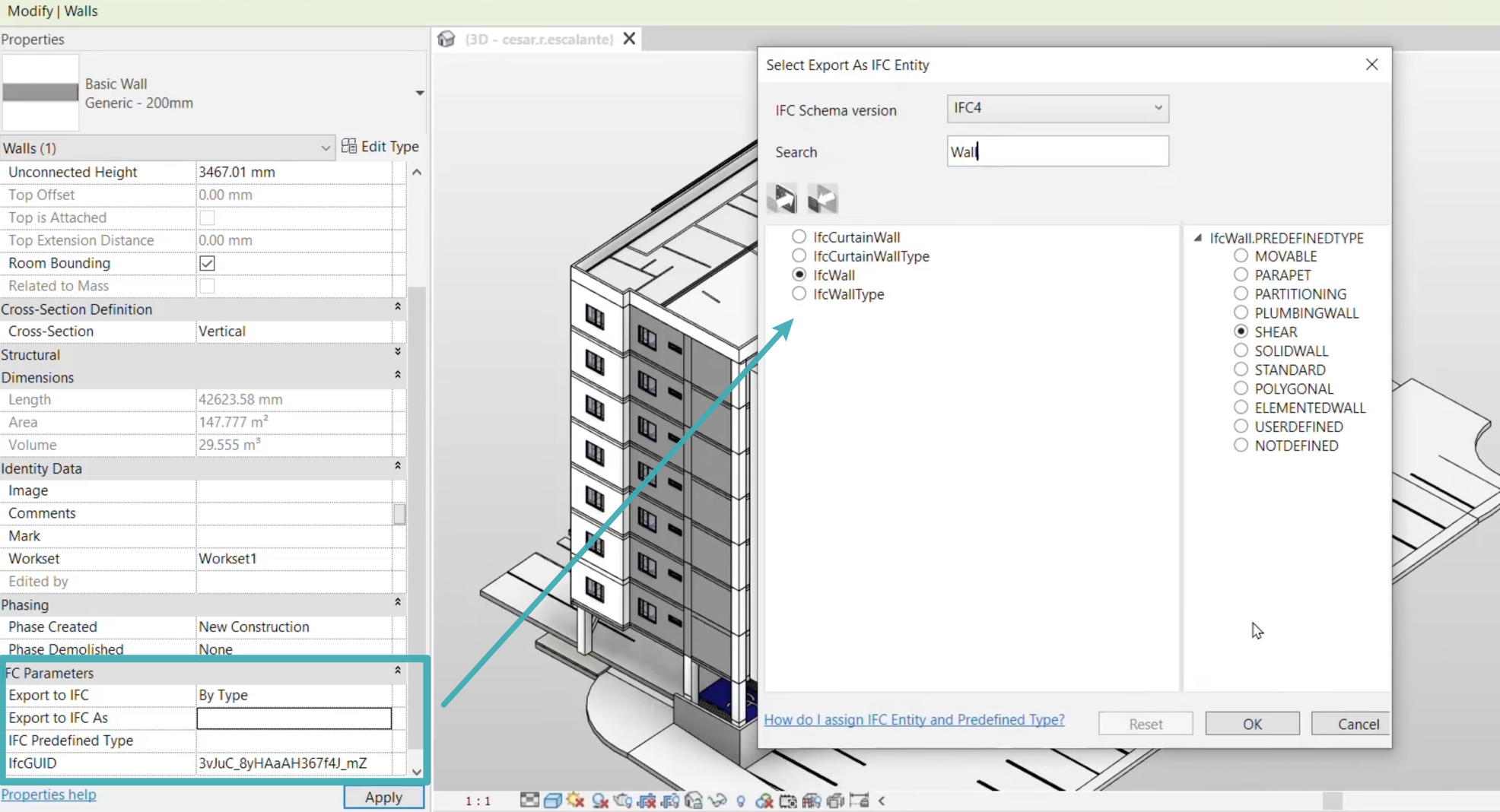
Task: Toggle the Shadows icon in view bar
Action: pyautogui.click(x=600, y=801)
